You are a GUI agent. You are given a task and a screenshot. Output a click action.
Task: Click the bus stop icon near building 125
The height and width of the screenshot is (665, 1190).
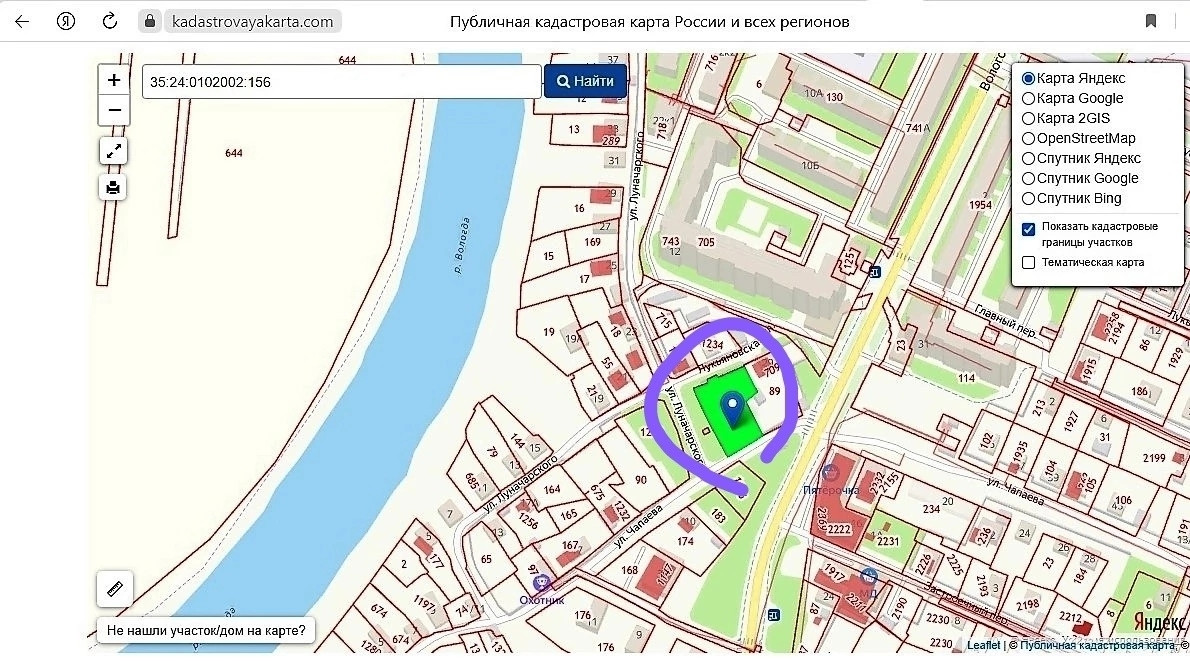[x=874, y=272]
